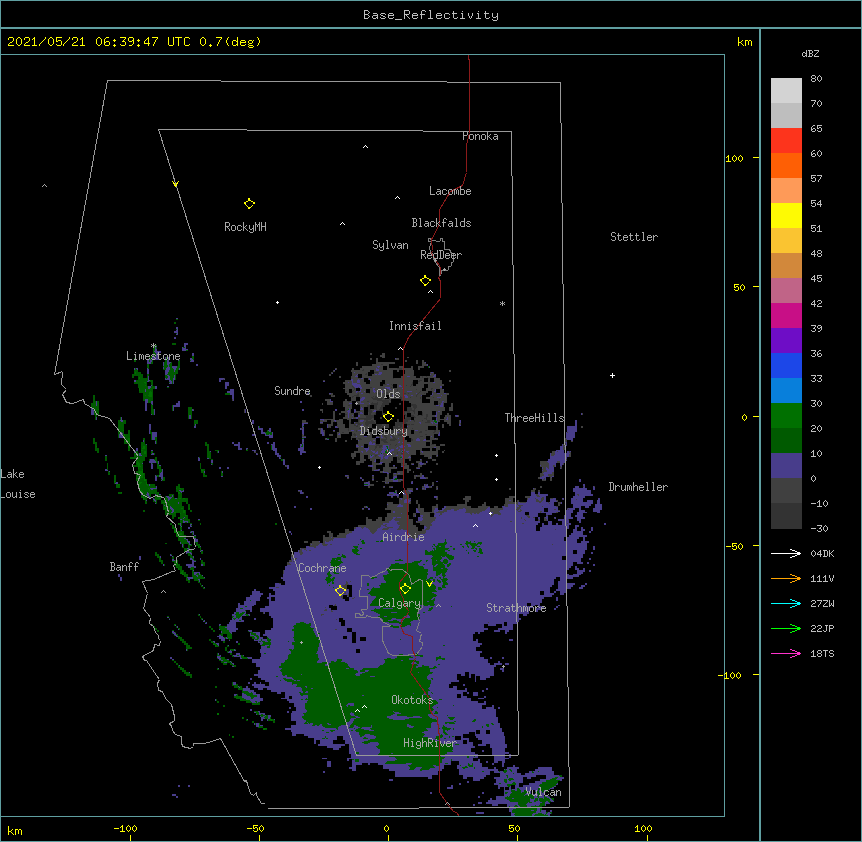Select the 10 dBZ purple swatch
The width and height of the screenshot is (862, 842).
[786, 466]
